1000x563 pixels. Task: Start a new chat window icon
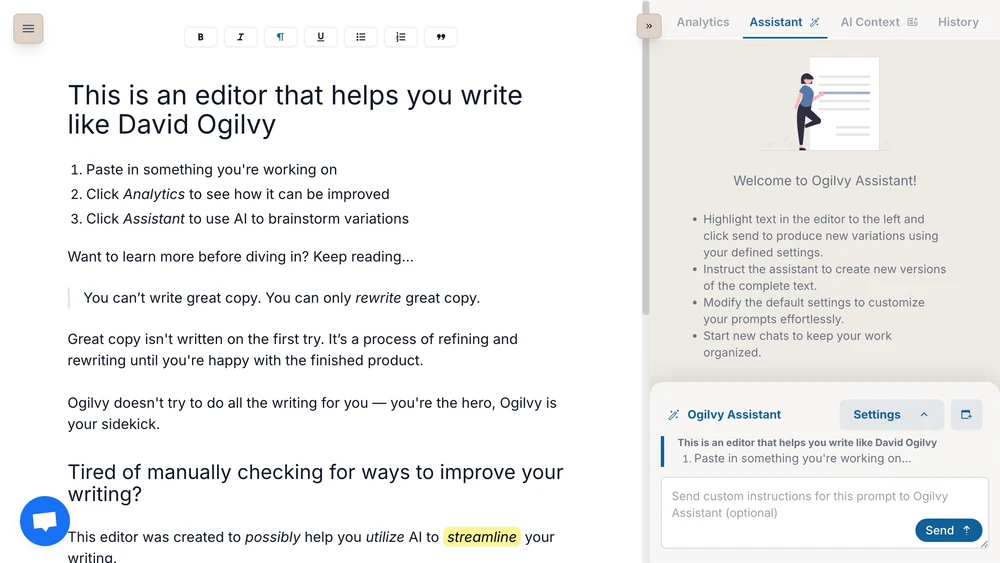pos(966,414)
